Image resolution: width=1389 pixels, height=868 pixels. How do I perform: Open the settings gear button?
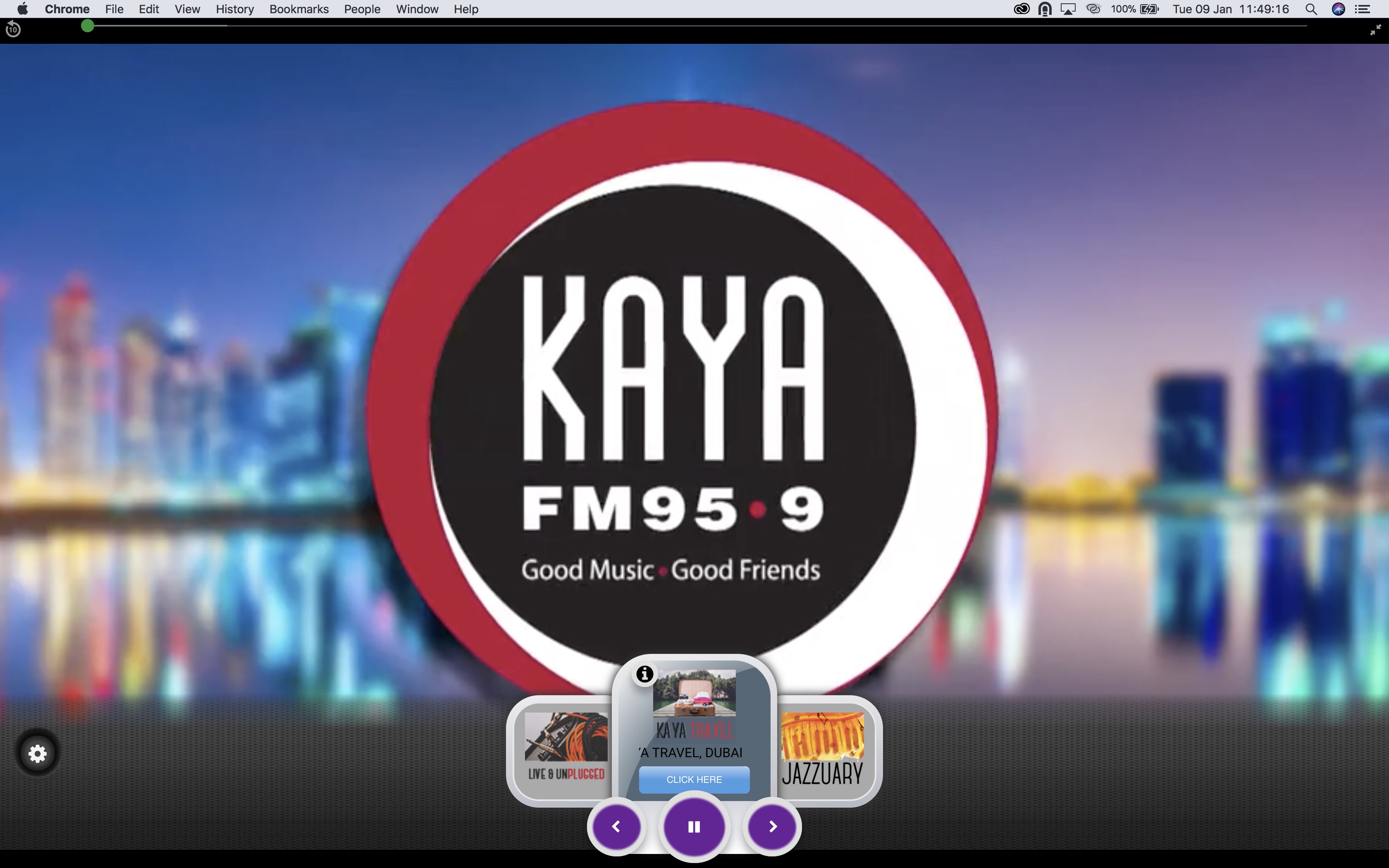tap(37, 754)
